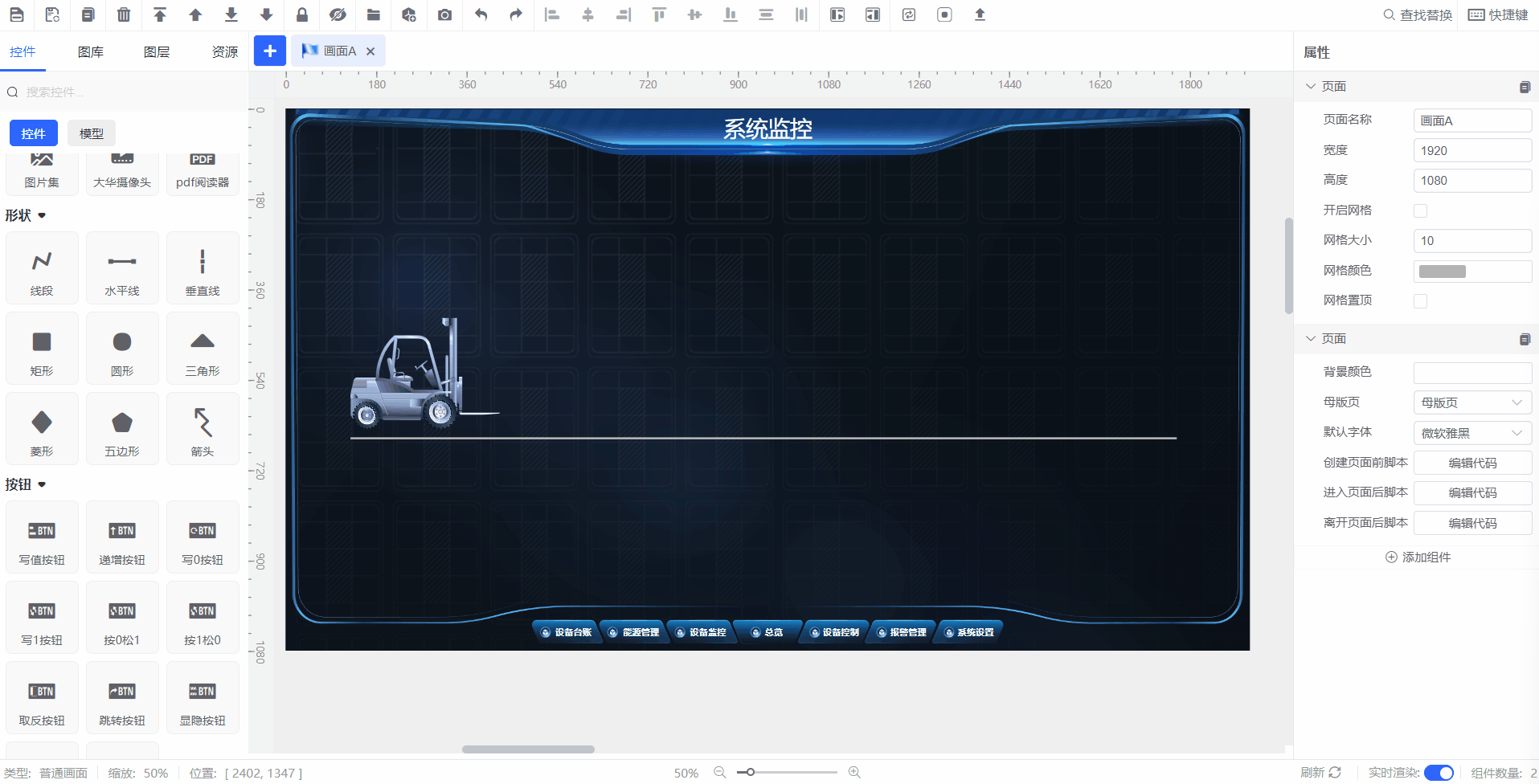
Task: Click the delete trash icon in toolbar
Action: [x=124, y=14]
